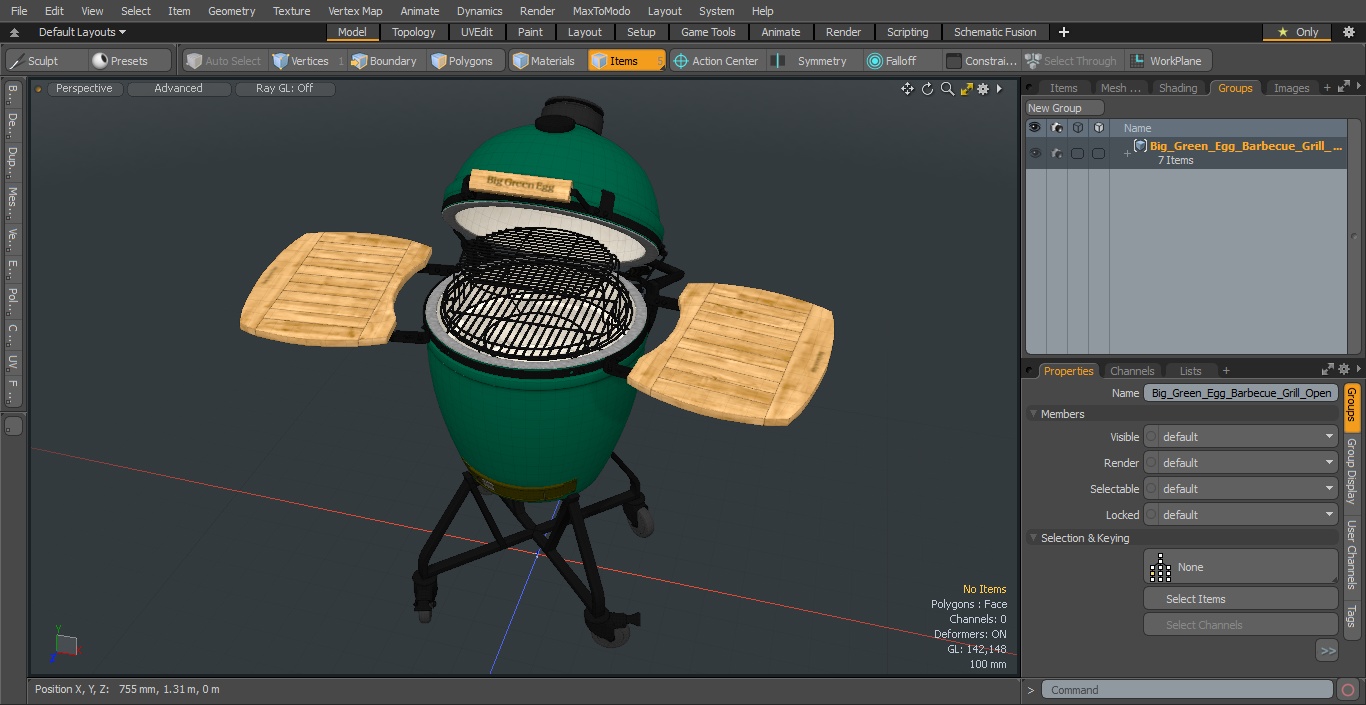Click the New Group button
The width and height of the screenshot is (1366, 705).
(1064, 108)
